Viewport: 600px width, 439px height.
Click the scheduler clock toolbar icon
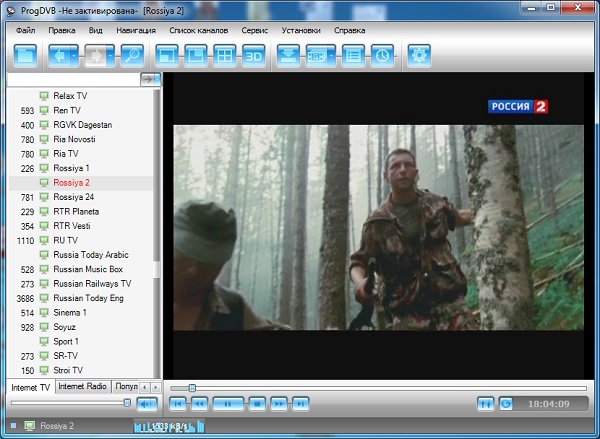(x=383, y=55)
